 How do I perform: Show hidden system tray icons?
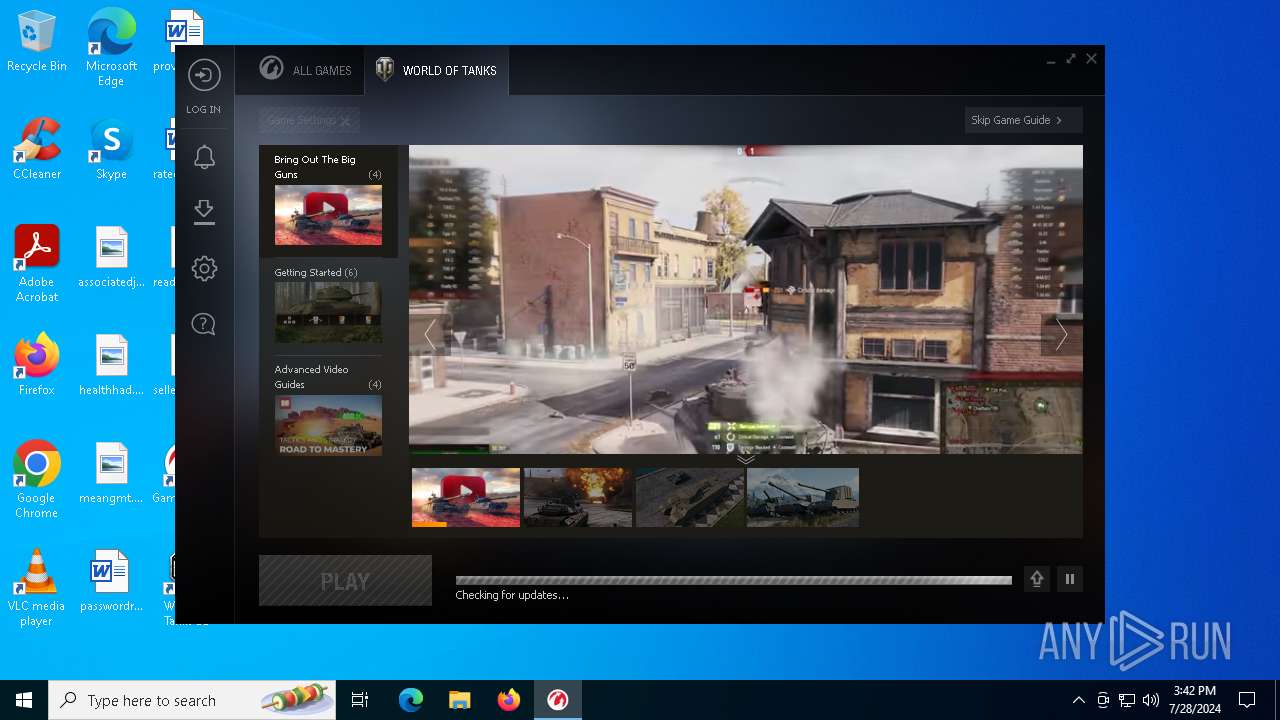point(1078,700)
